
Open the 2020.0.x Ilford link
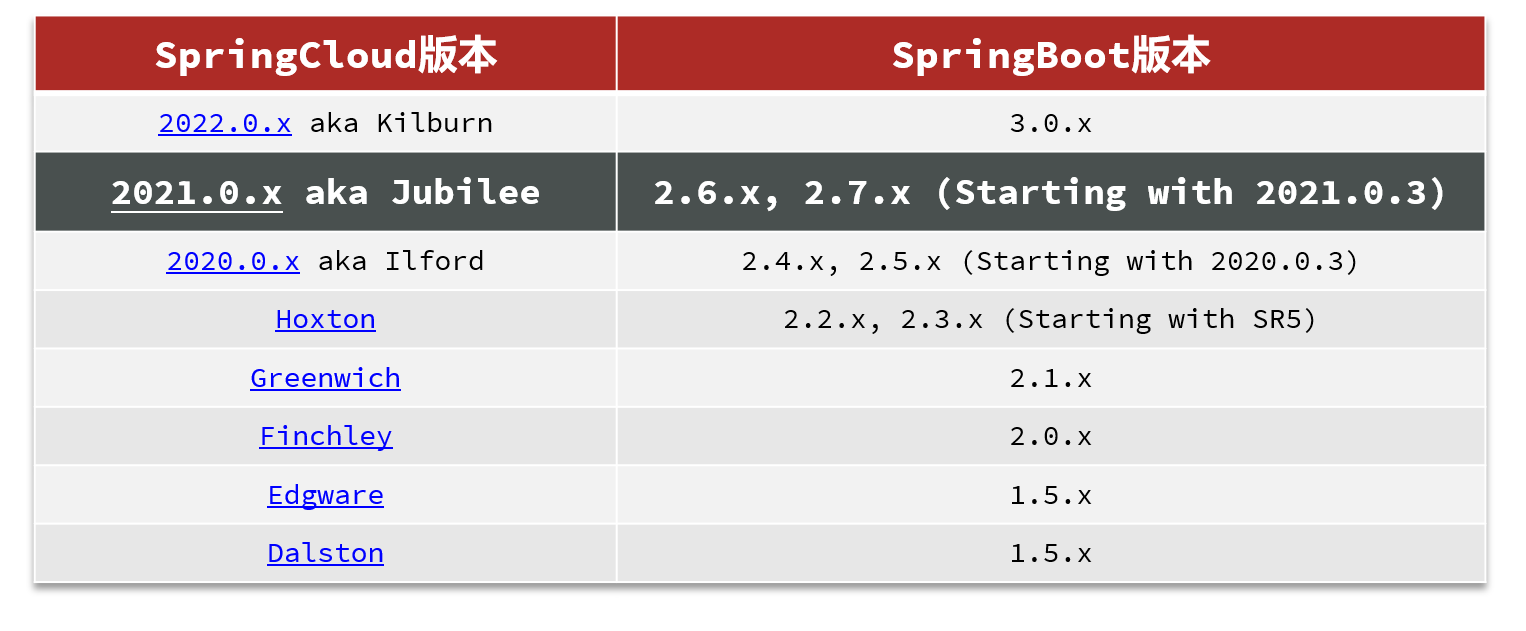(232, 261)
